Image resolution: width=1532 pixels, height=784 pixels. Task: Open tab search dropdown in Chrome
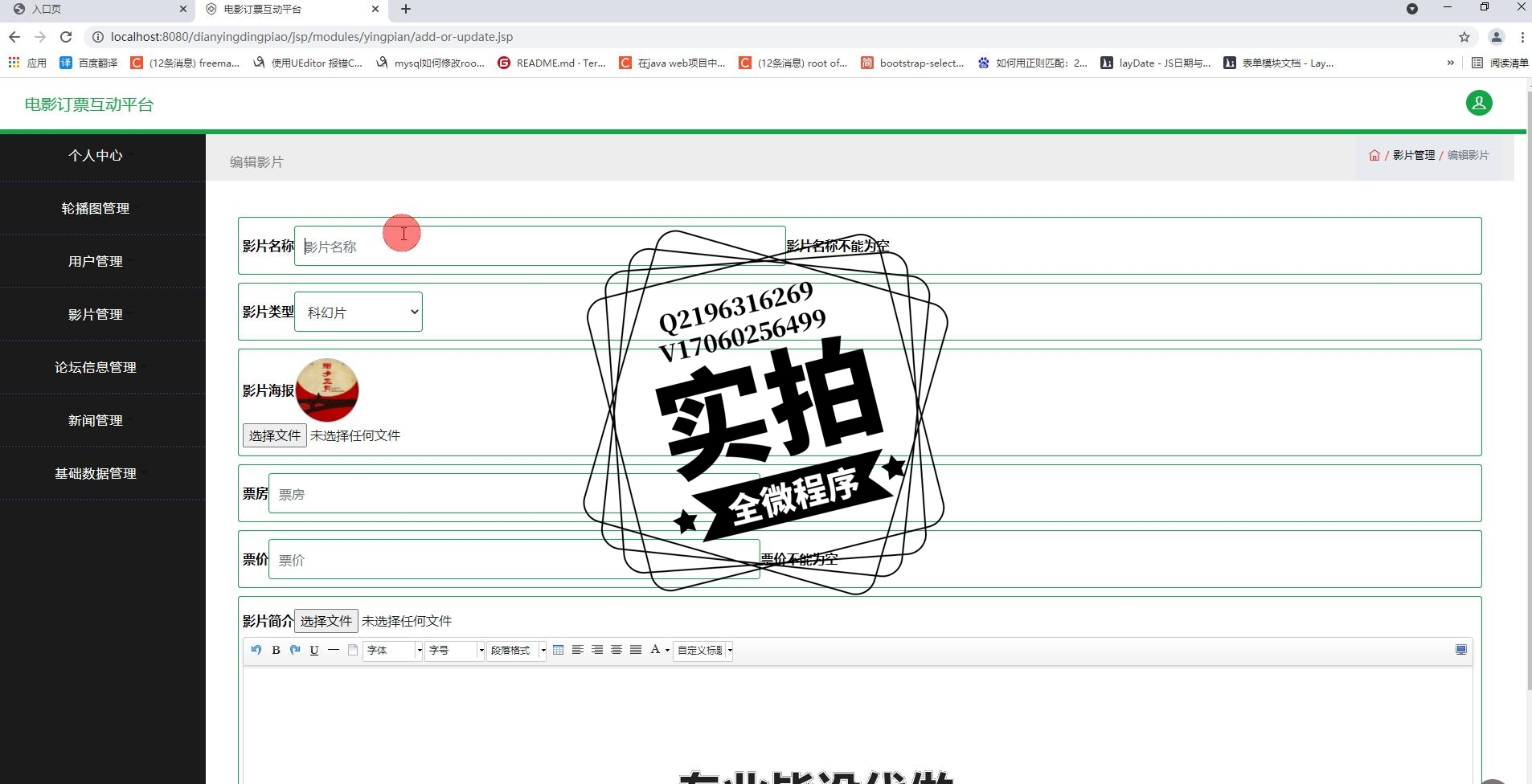[1412, 9]
